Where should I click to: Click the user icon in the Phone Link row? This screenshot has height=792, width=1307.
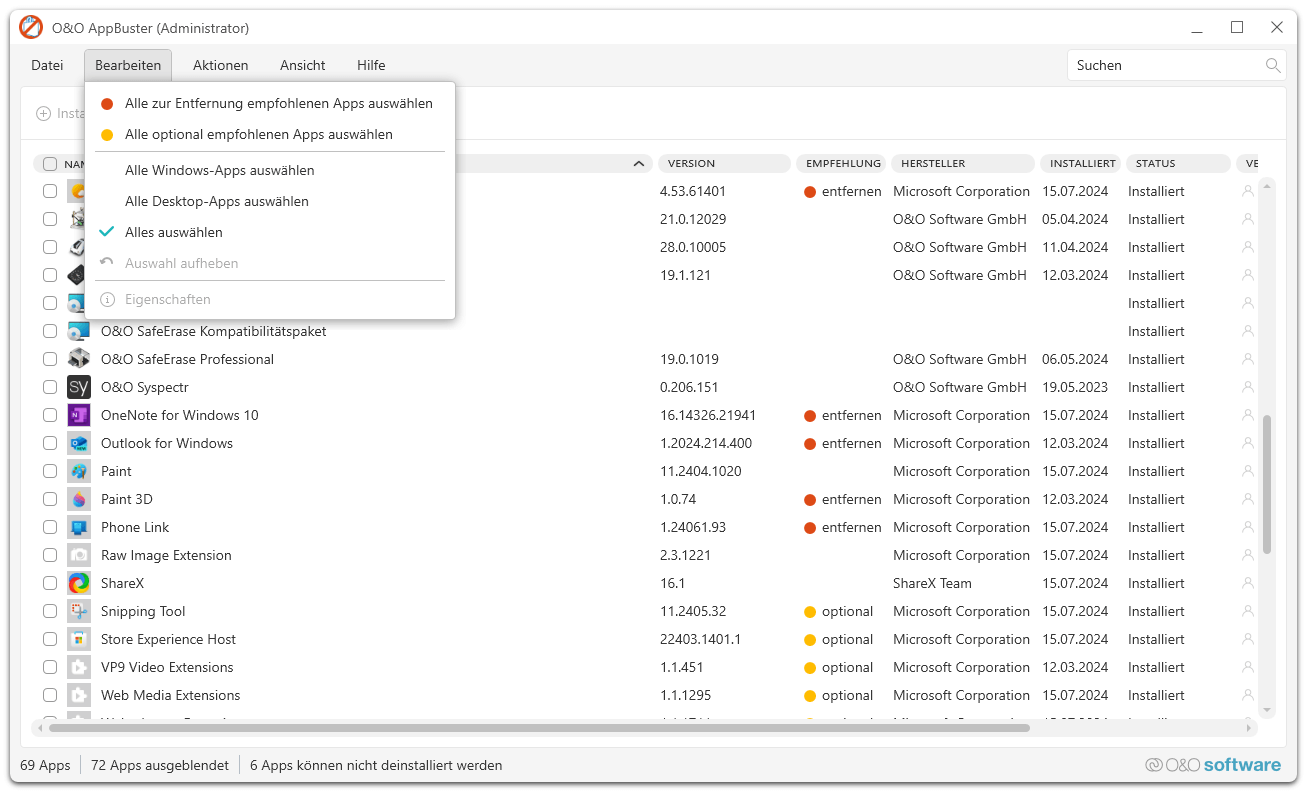tap(1247, 527)
